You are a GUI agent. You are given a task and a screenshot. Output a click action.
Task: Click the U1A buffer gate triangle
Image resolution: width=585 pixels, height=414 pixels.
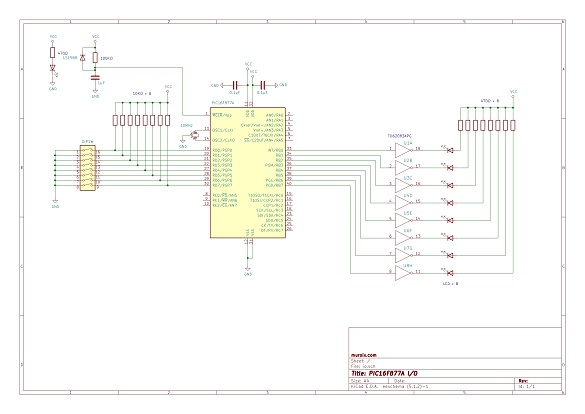click(403, 150)
